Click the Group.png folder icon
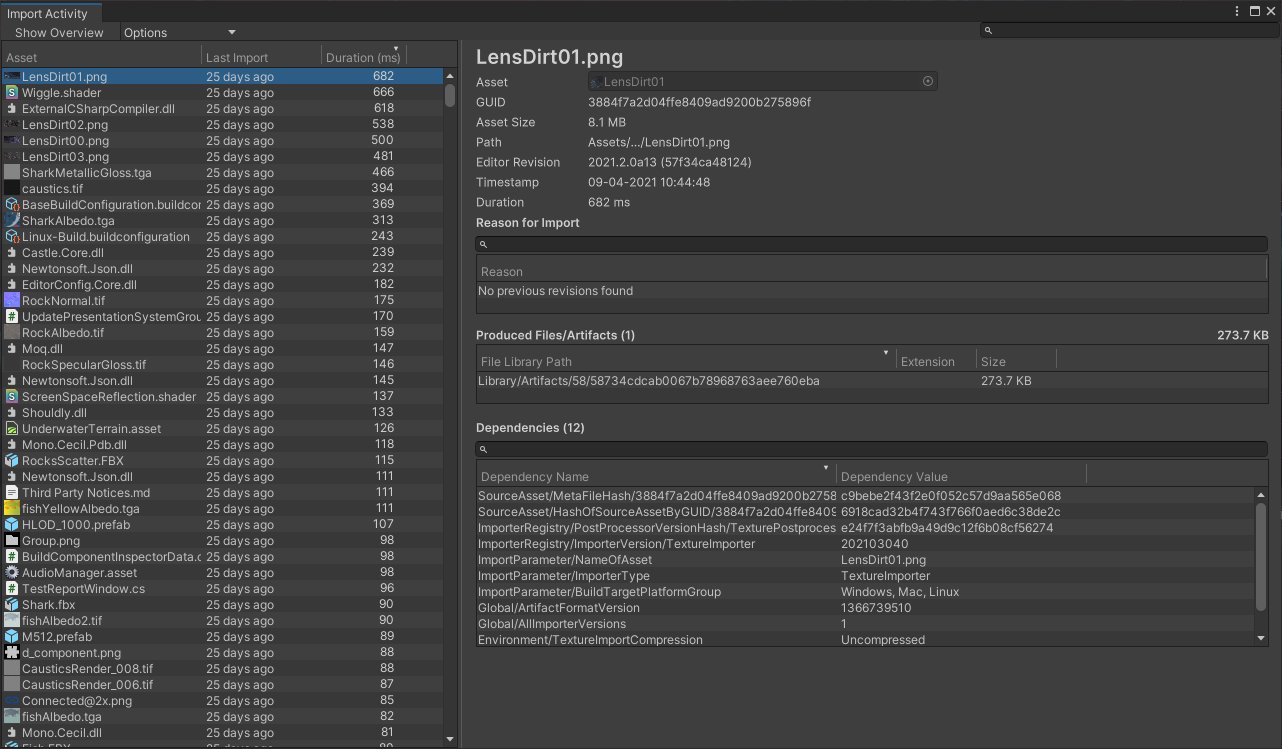Viewport: 1282px width, 749px height. (12, 541)
